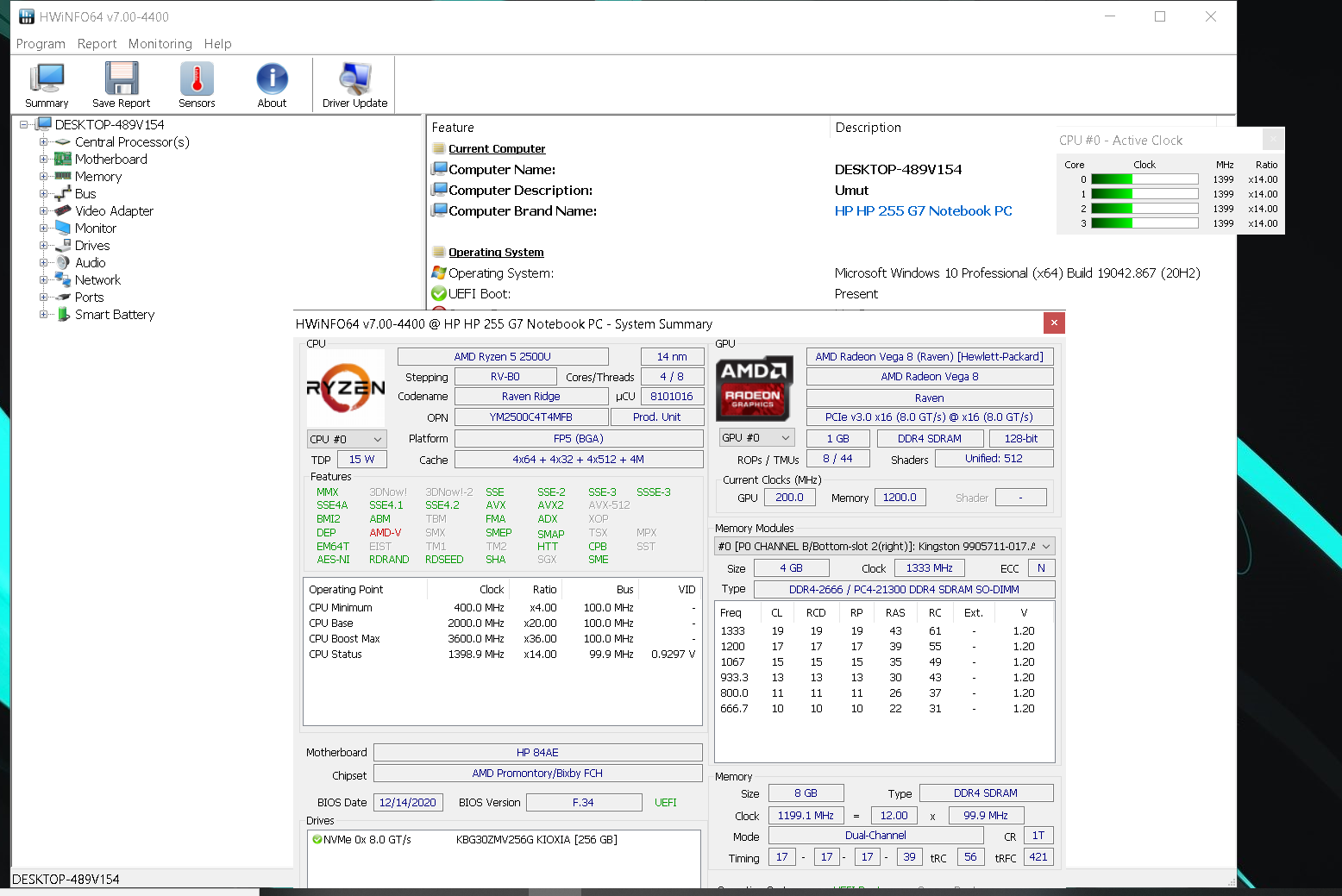Select the Bus icon in tree
1342x896 pixels.
tap(63, 194)
